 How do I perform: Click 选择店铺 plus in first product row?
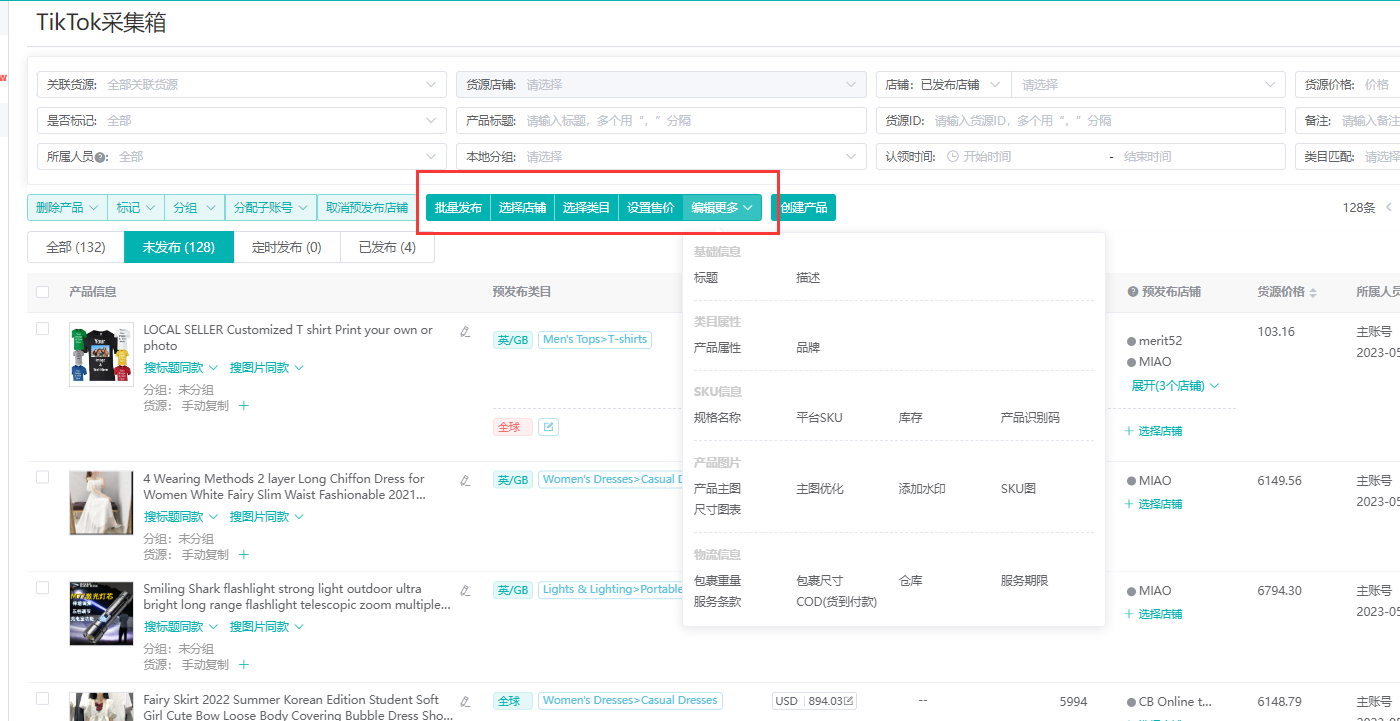[1153, 431]
